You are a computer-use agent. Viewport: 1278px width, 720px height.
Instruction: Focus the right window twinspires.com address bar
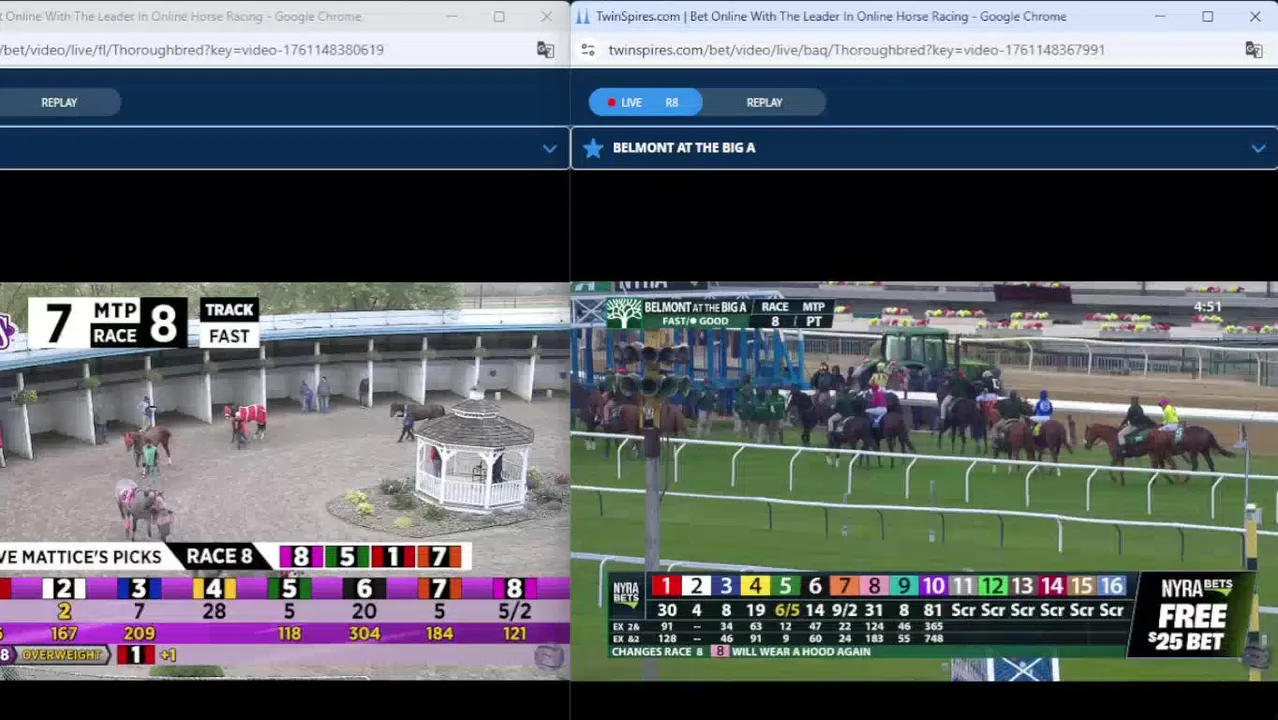(x=856, y=50)
